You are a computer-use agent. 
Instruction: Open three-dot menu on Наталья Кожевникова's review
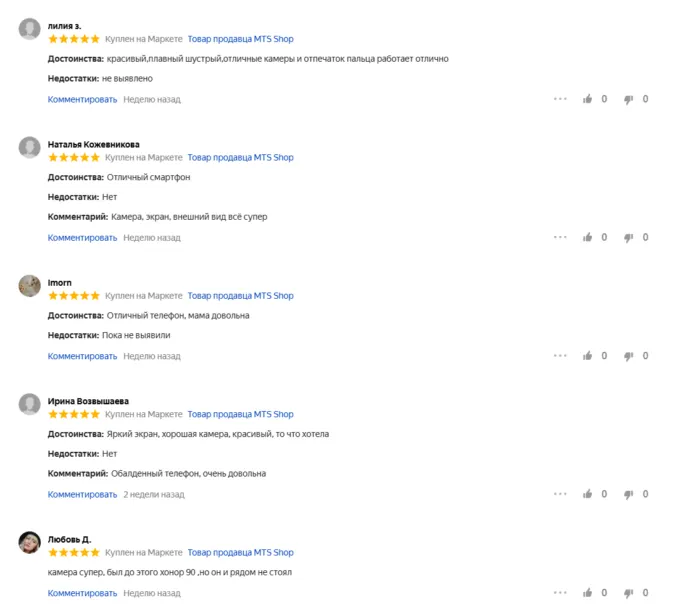click(x=560, y=237)
